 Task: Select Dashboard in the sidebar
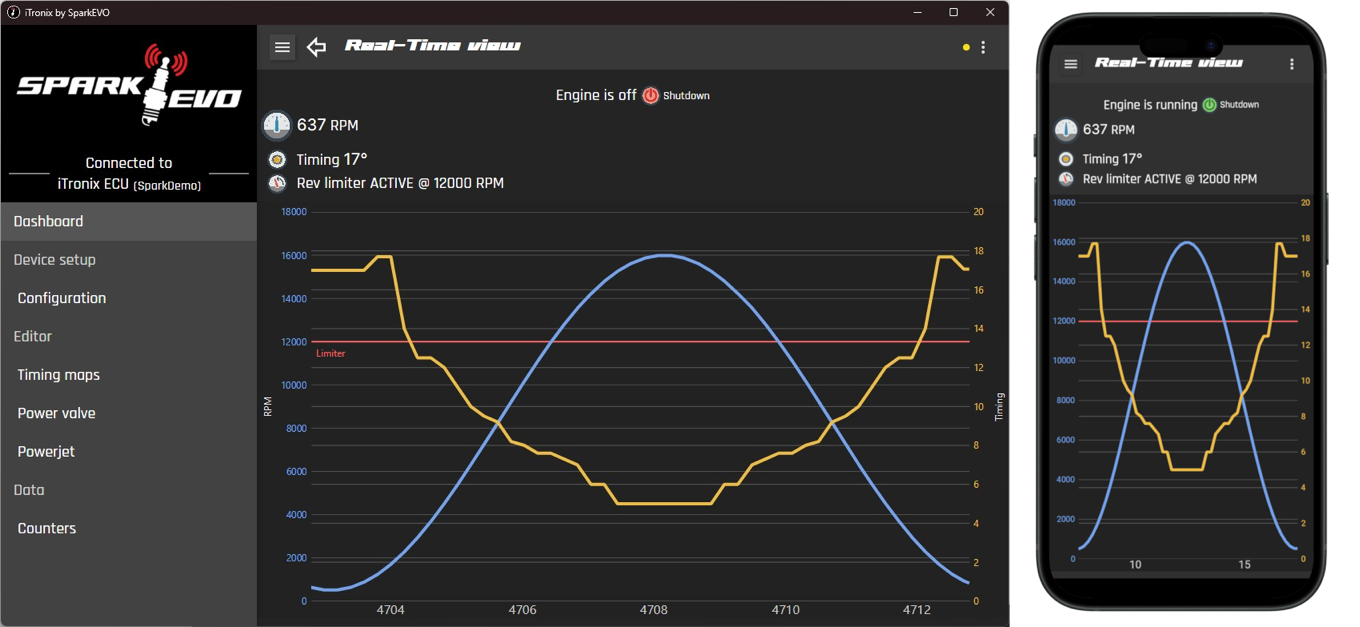48,221
